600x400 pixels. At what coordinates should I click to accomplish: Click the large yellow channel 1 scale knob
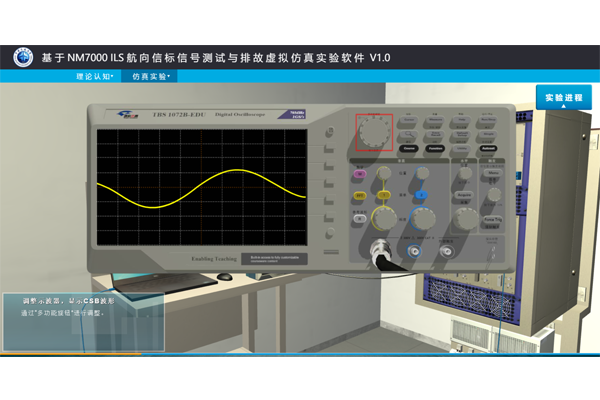coord(383,217)
